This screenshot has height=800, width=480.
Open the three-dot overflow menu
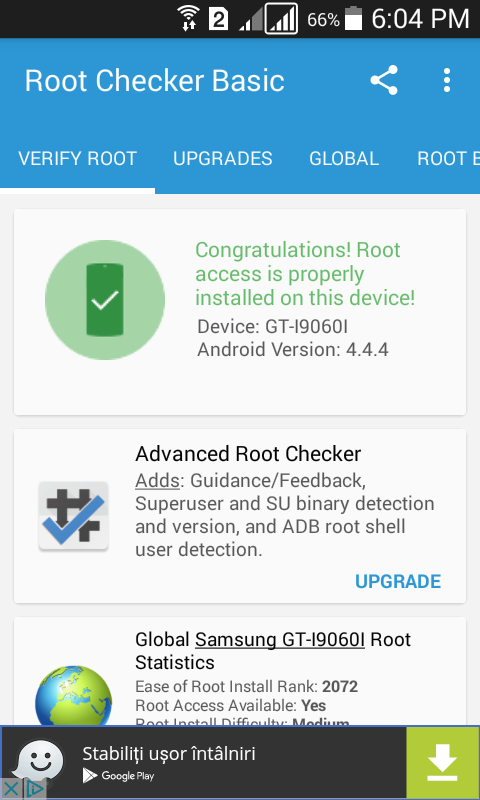[447, 80]
